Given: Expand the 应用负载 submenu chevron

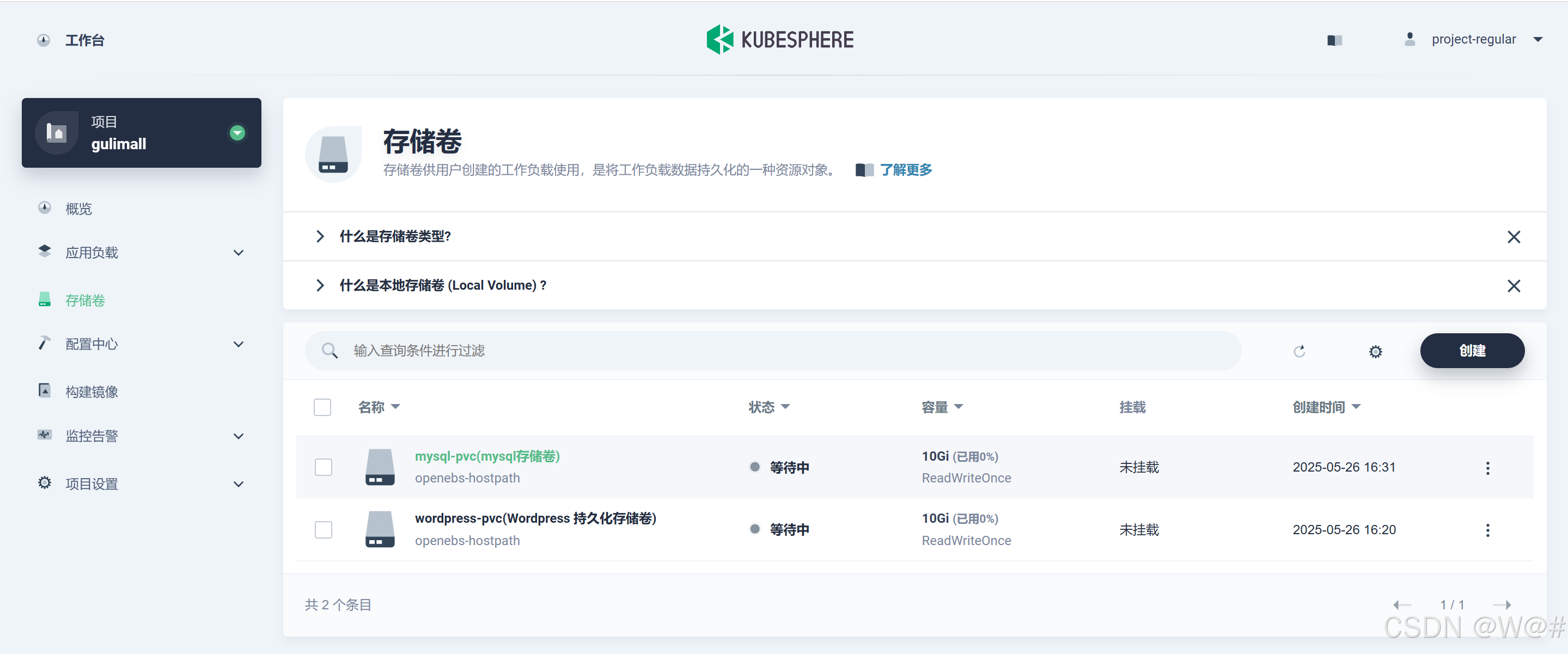Looking at the screenshot, I should pos(239,253).
